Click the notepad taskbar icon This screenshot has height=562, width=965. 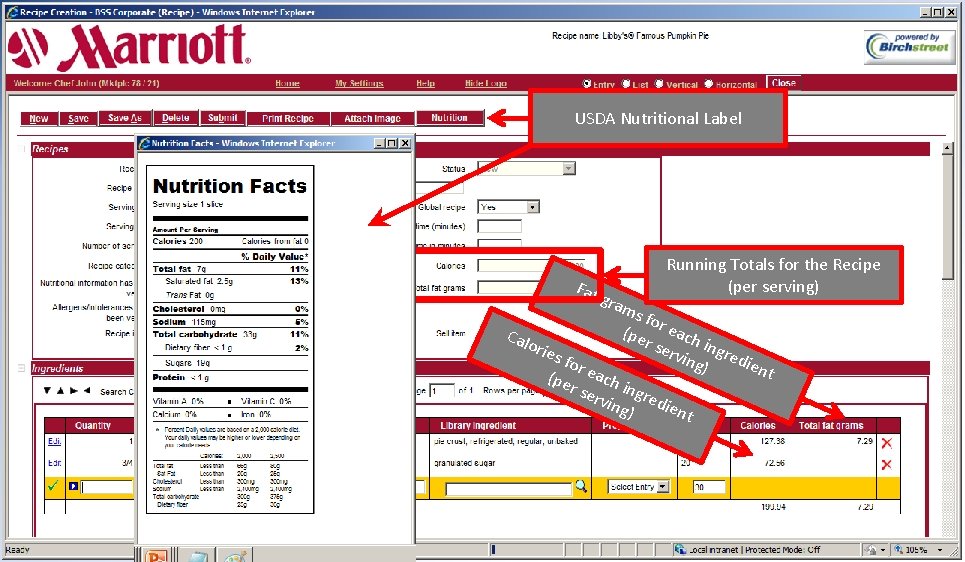click(197, 556)
